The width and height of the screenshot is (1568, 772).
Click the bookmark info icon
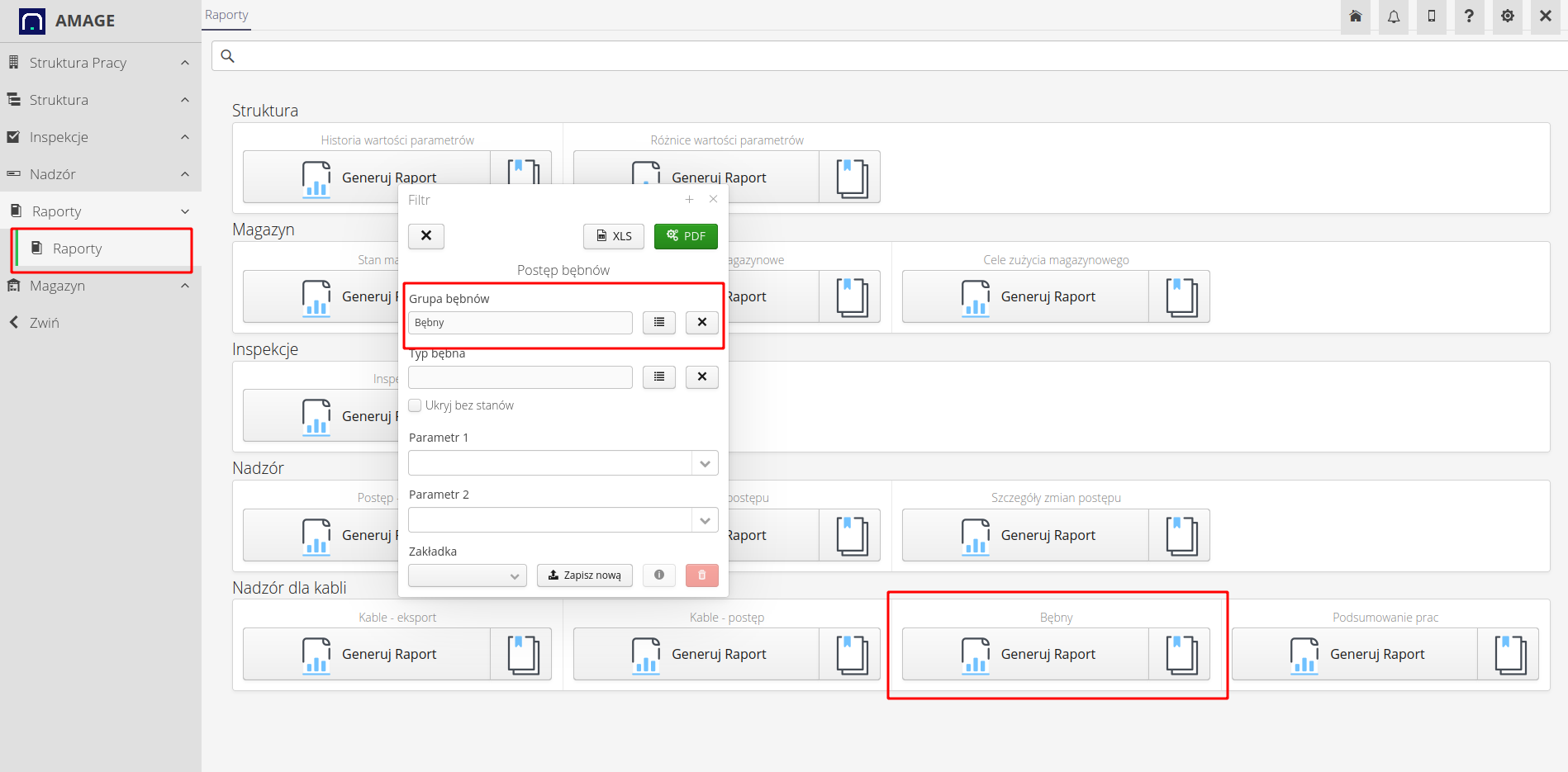click(659, 575)
